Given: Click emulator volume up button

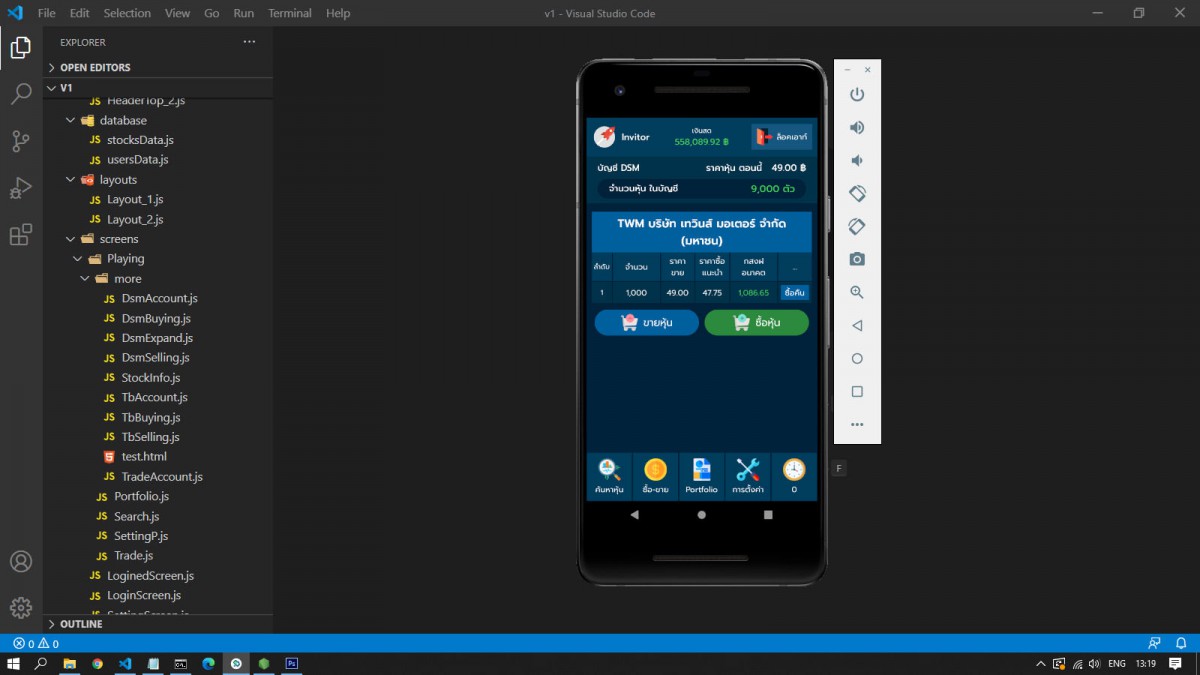Looking at the screenshot, I should tap(857, 128).
